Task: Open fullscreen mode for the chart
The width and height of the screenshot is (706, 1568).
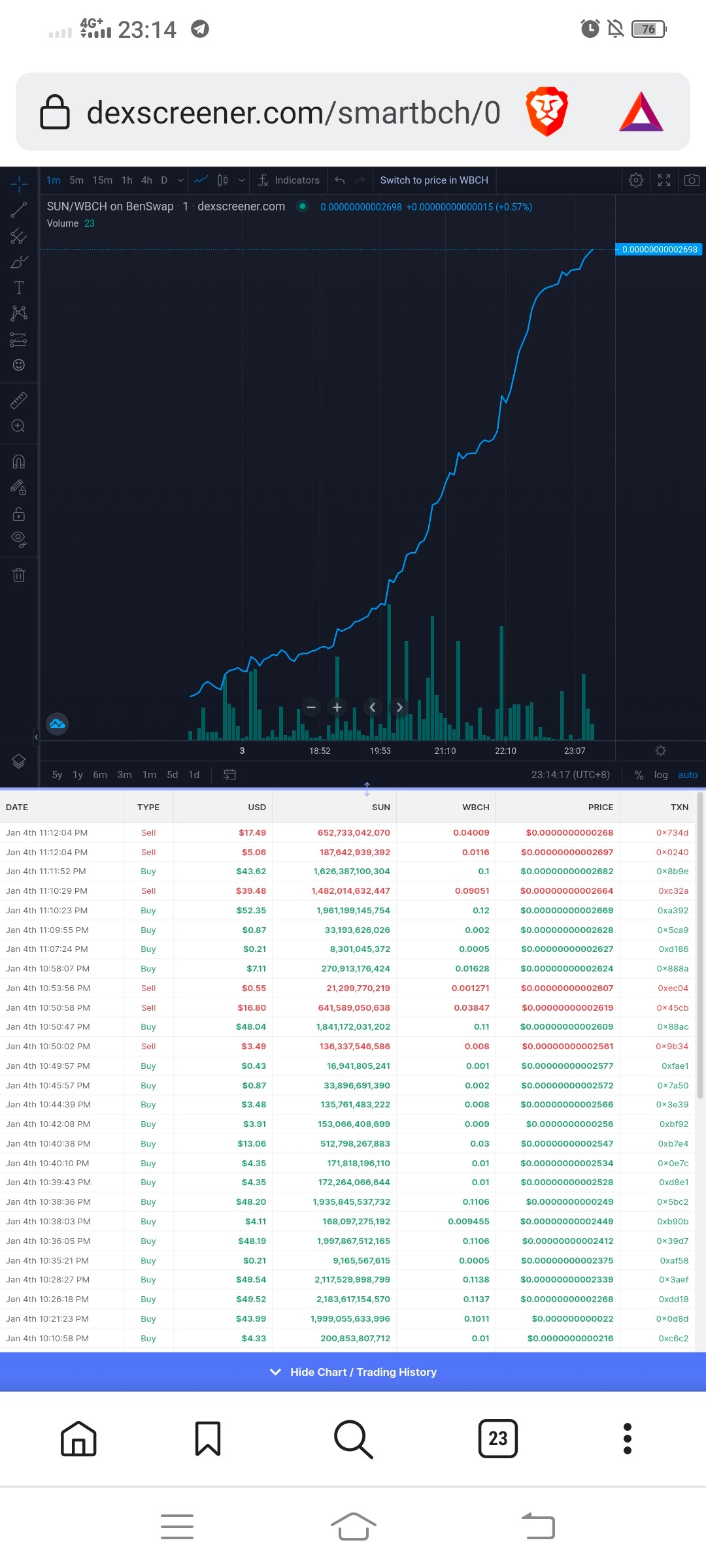Action: pos(664,180)
